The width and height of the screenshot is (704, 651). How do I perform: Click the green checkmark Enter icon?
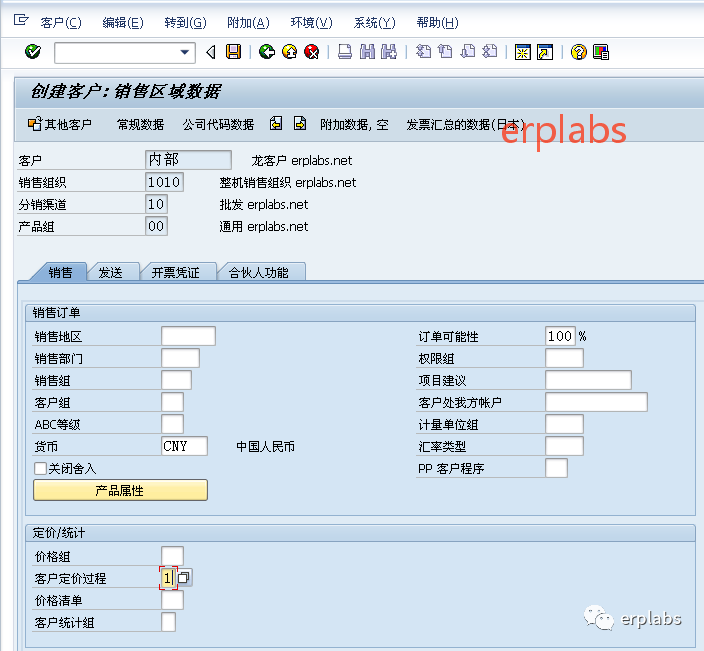(33, 52)
